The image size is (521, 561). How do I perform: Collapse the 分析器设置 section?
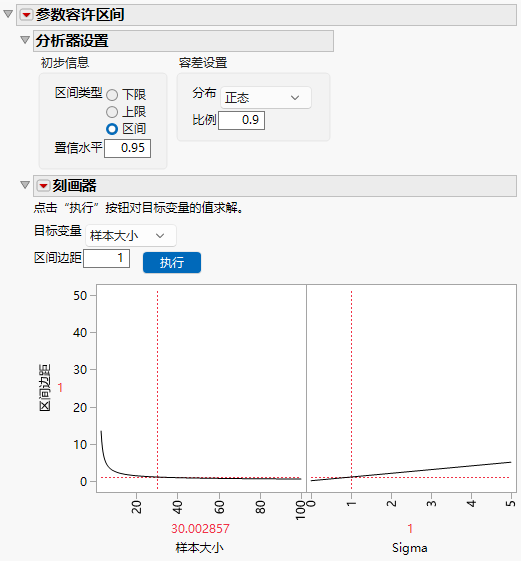[x=25, y=40]
